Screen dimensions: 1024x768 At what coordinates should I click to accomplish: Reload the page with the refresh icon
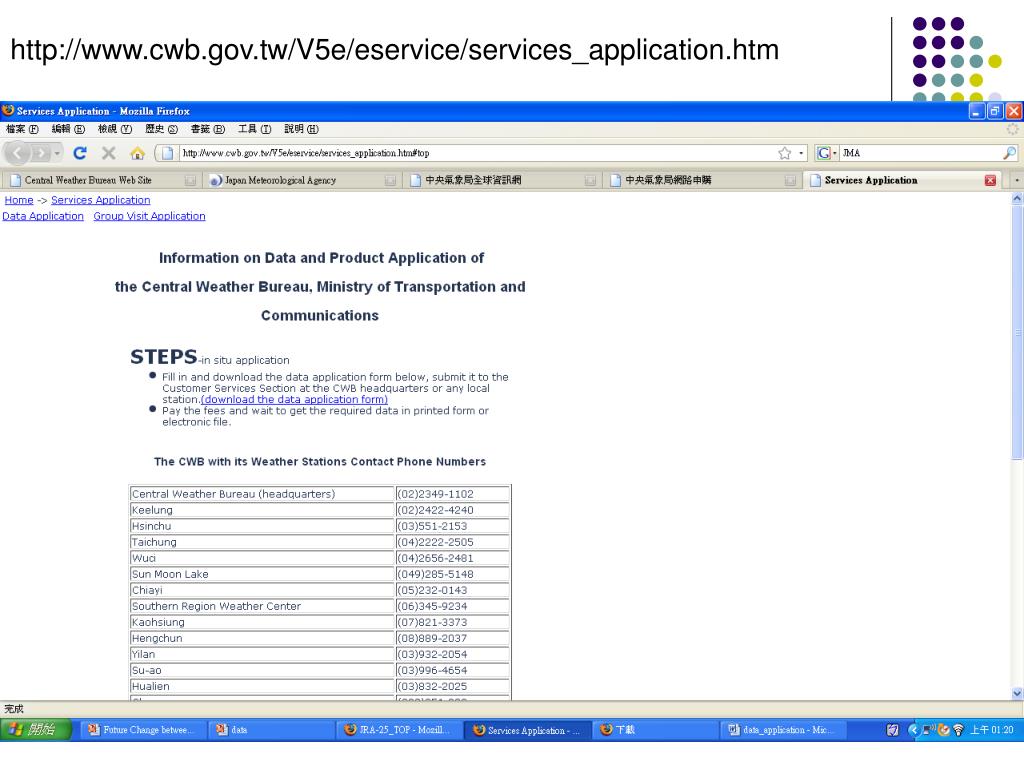[x=80, y=153]
